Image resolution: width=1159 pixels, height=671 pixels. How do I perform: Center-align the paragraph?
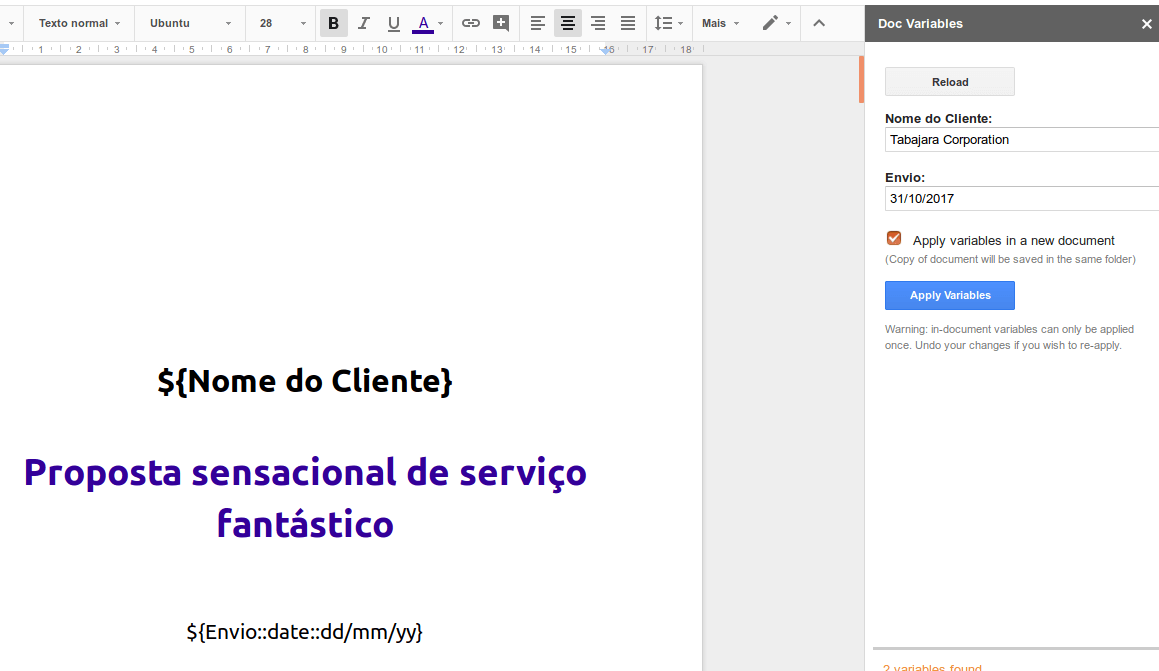tap(567, 22)
